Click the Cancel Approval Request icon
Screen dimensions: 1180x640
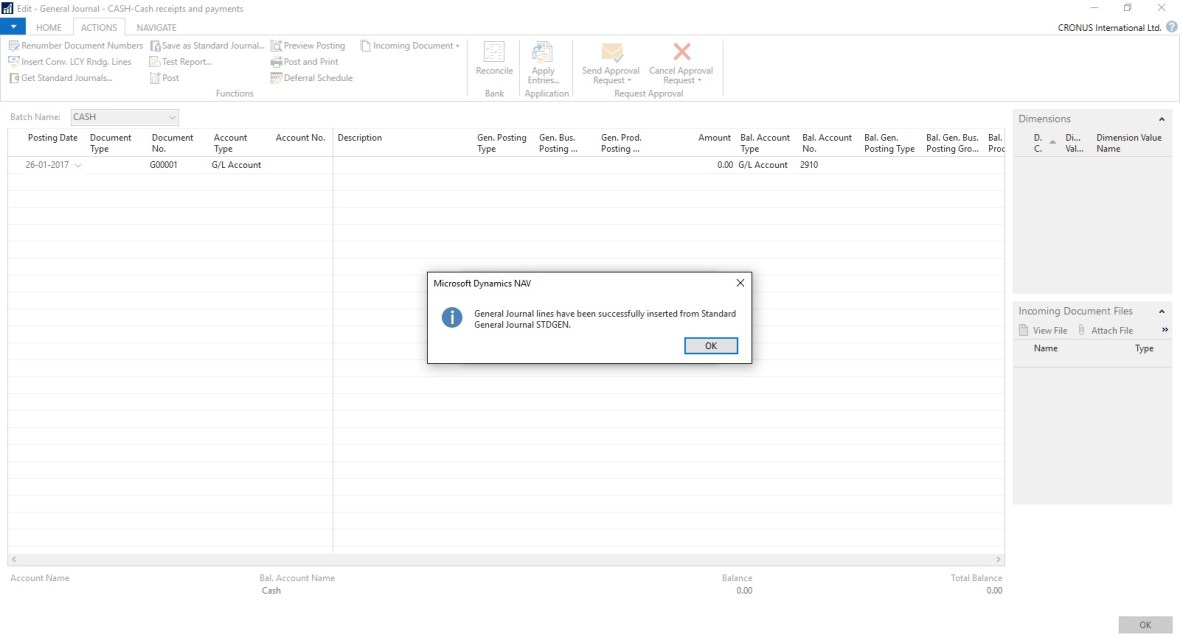[681, 53]
